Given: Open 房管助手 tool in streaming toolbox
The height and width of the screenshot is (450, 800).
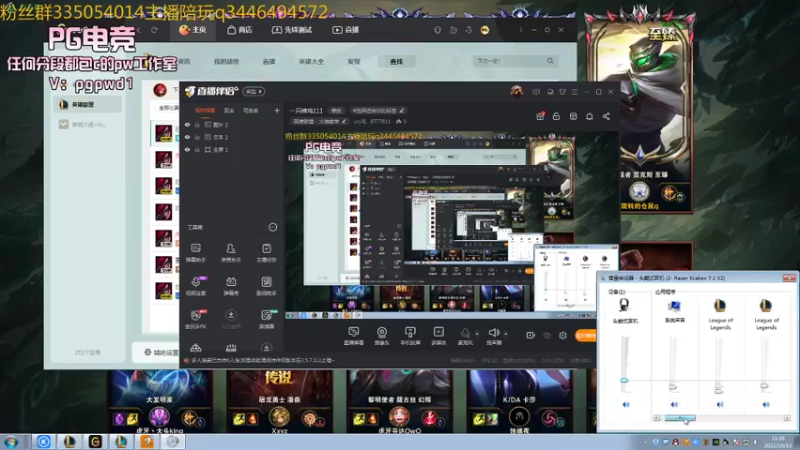Looking at the screenshot, I should point(231,252).
